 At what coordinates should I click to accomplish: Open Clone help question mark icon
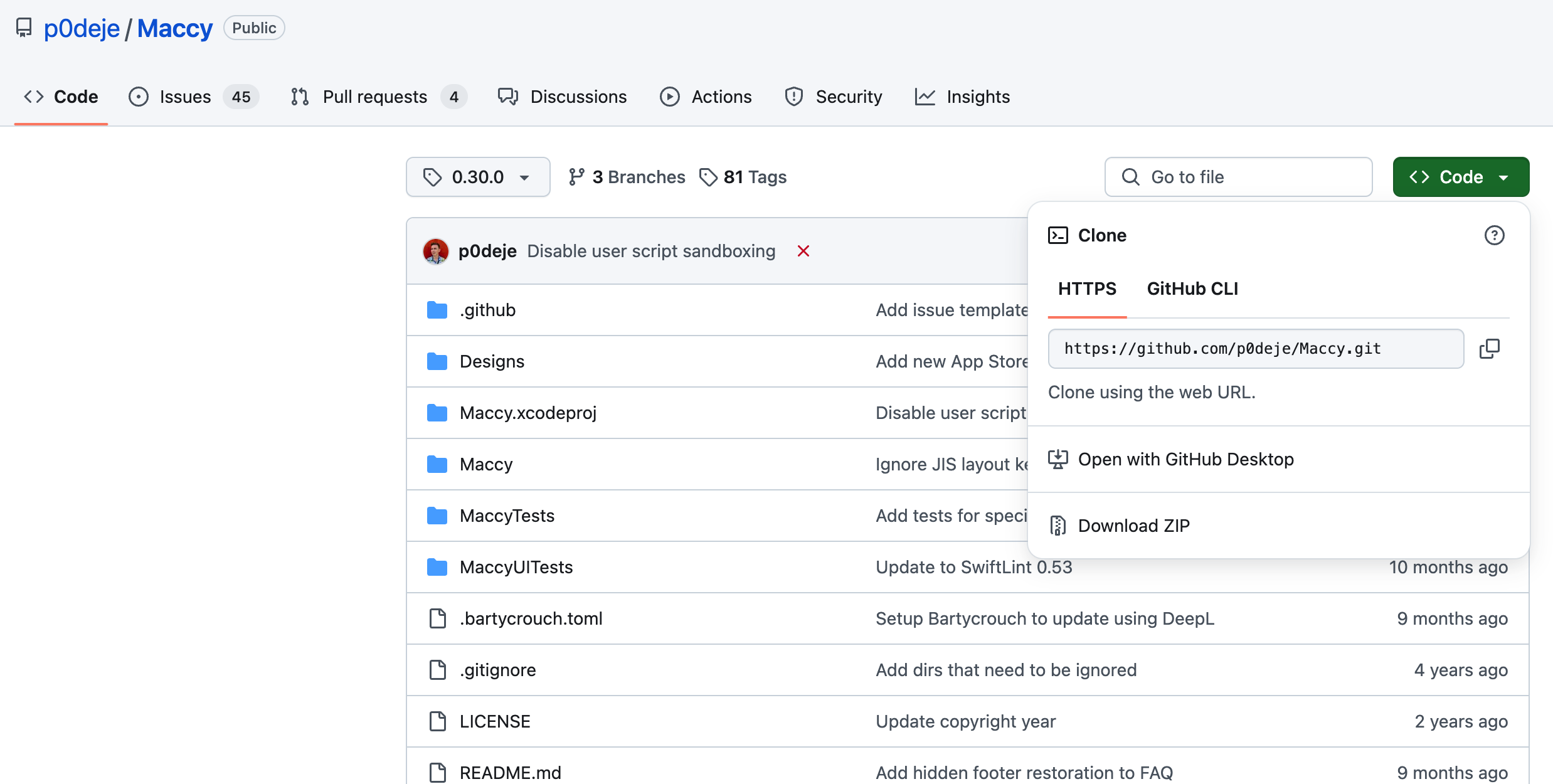click(x=1495, y=235)
